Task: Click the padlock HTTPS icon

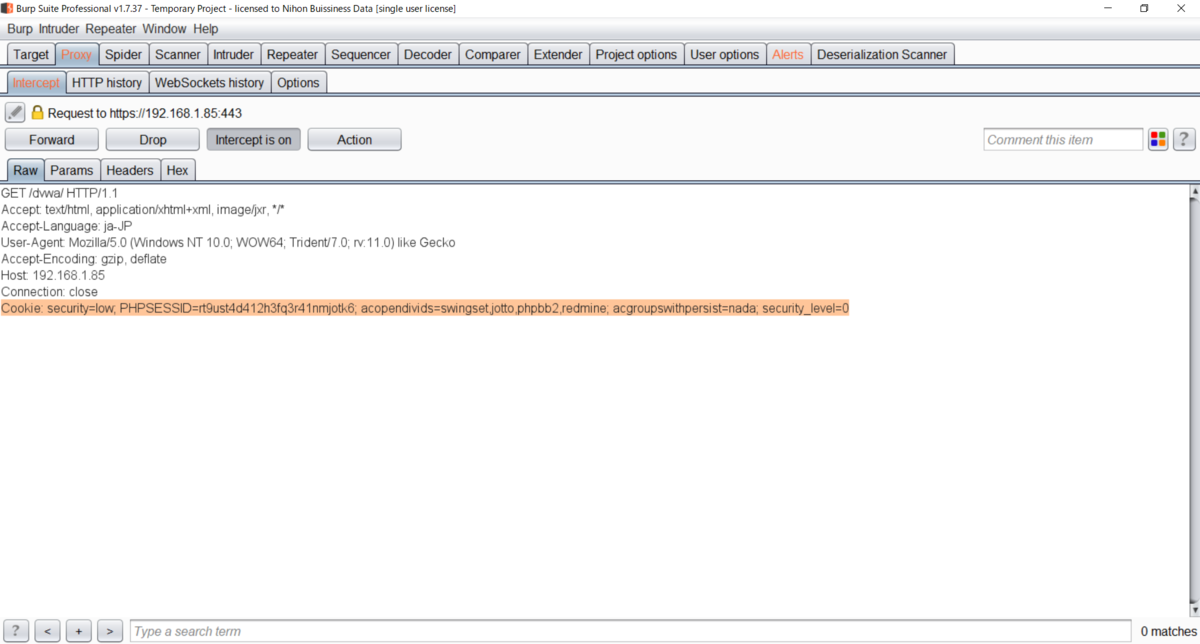Action: point(37,113)
